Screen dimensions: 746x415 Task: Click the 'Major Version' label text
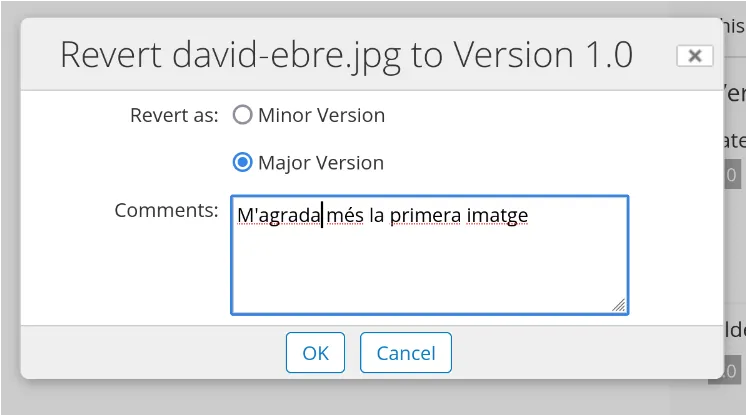point(320,162)
